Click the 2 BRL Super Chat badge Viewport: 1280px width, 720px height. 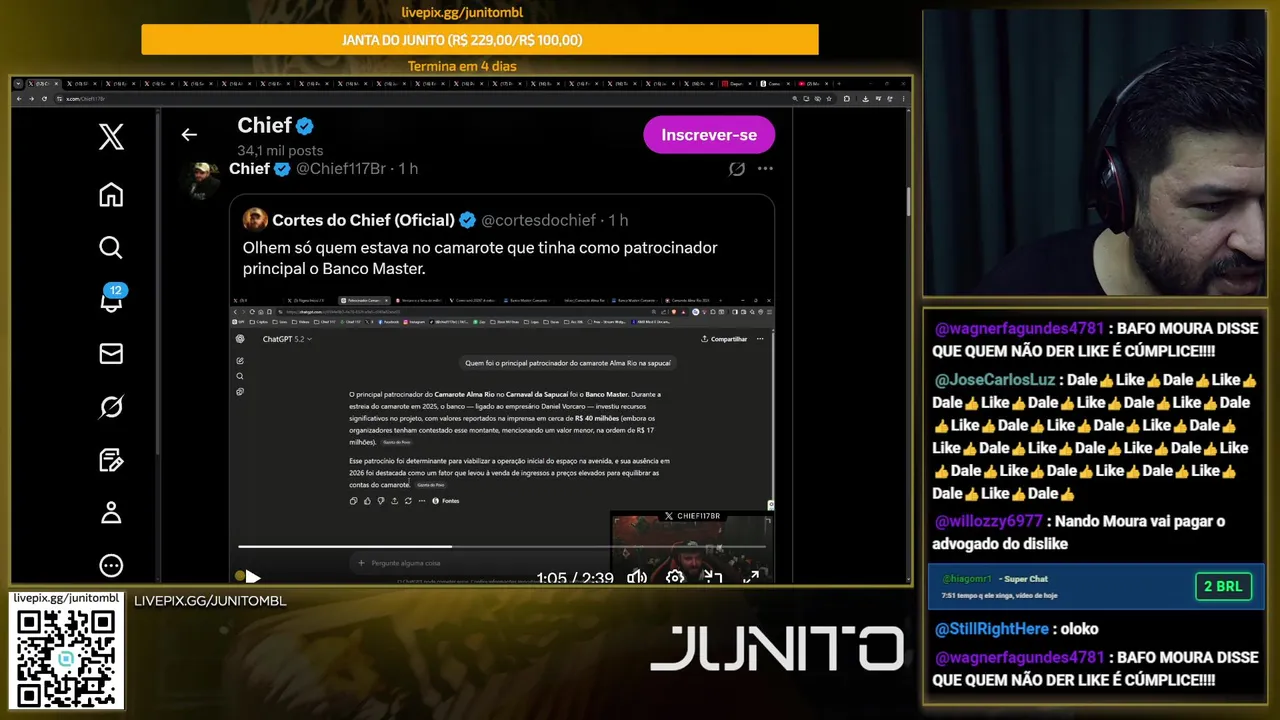click(x=1223, y=586)
